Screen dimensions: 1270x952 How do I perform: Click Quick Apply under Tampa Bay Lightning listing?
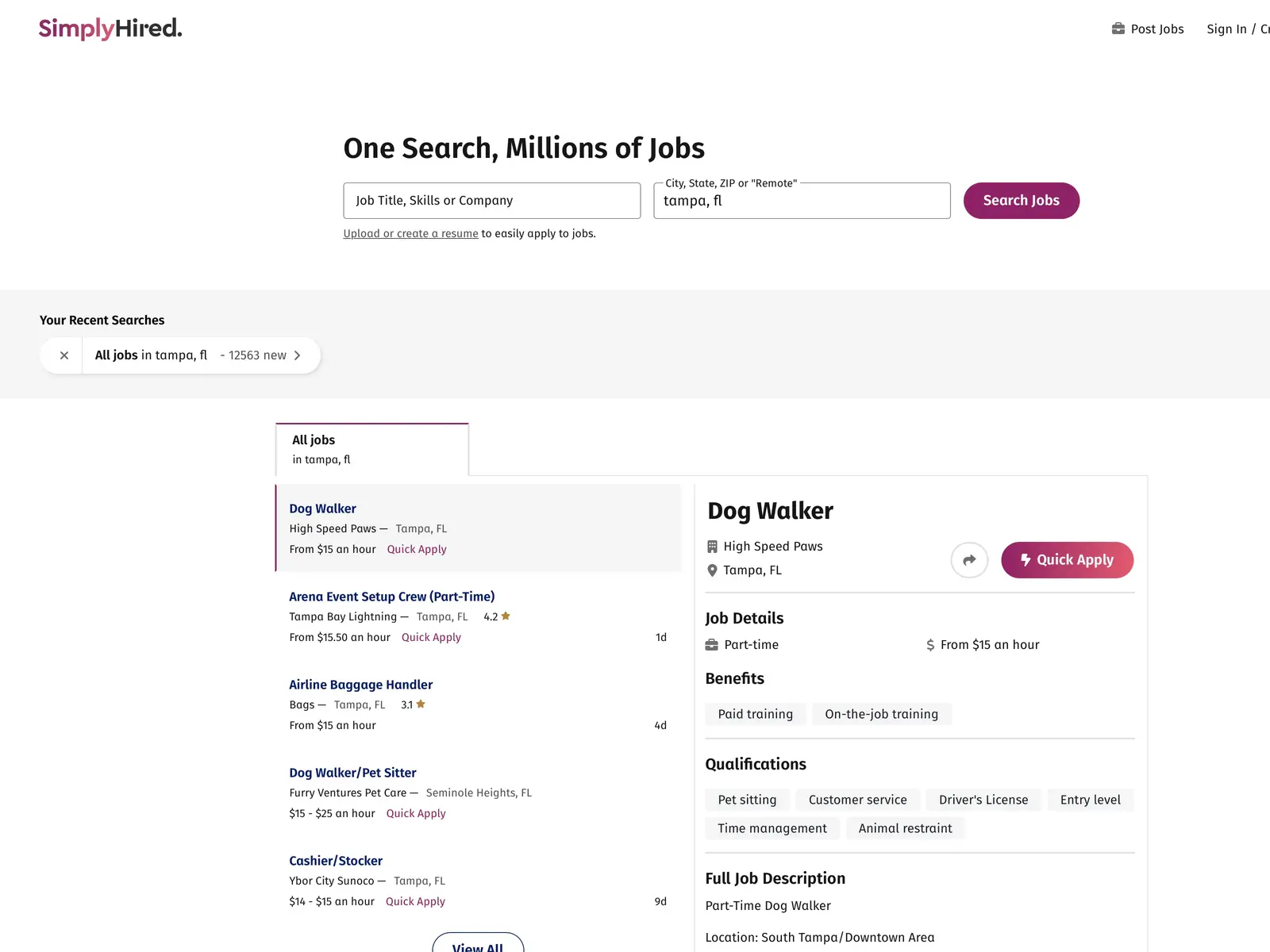pos(431,637)
